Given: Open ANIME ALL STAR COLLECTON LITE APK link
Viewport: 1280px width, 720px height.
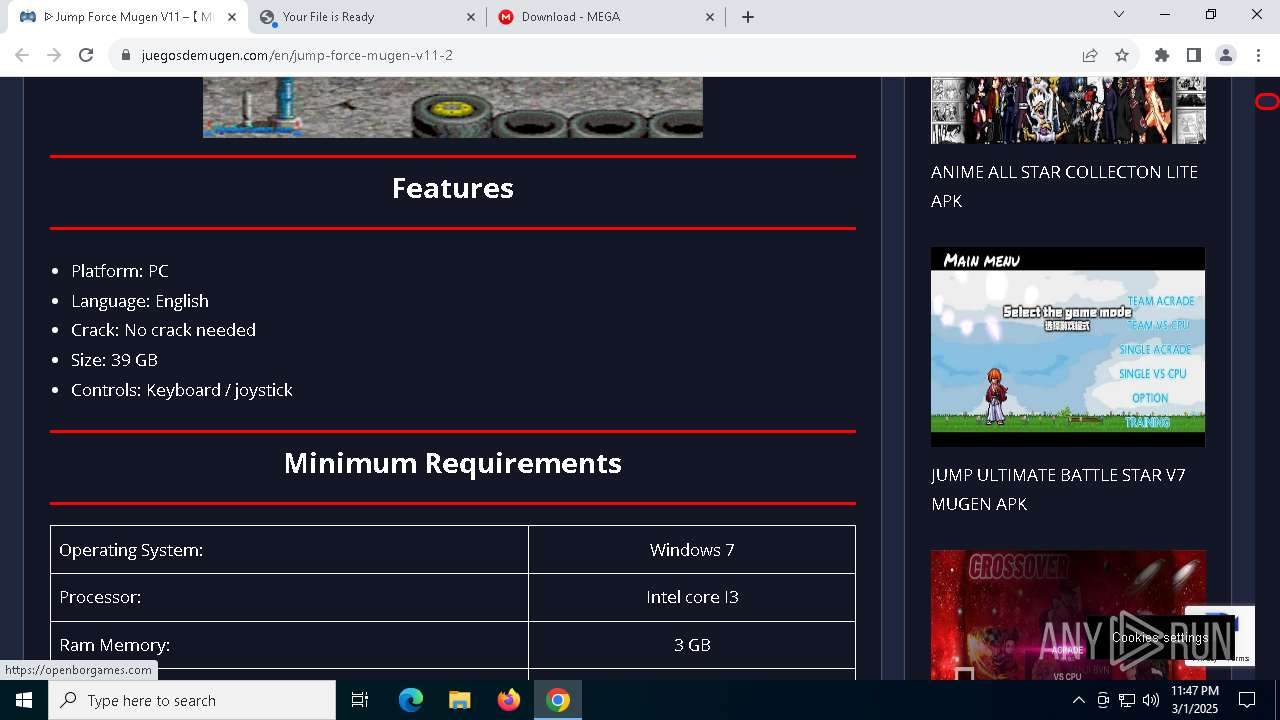Looking at the screenshot, I should click(1064, 186).
